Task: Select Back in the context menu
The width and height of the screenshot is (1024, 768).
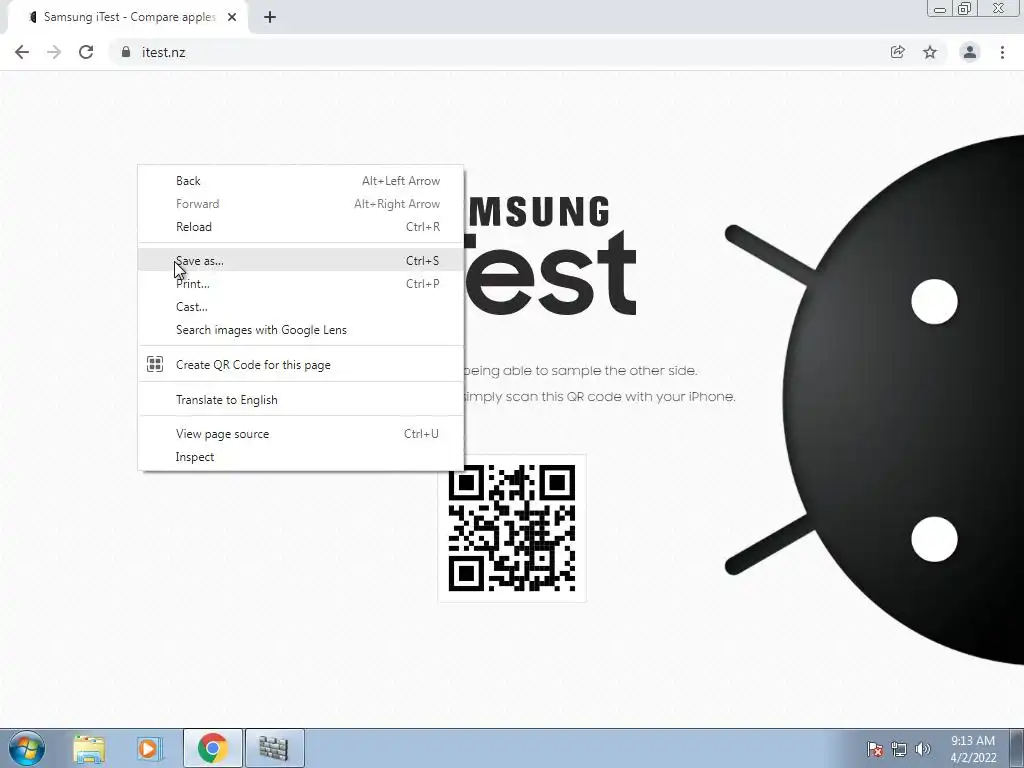Action: point(301,181)
